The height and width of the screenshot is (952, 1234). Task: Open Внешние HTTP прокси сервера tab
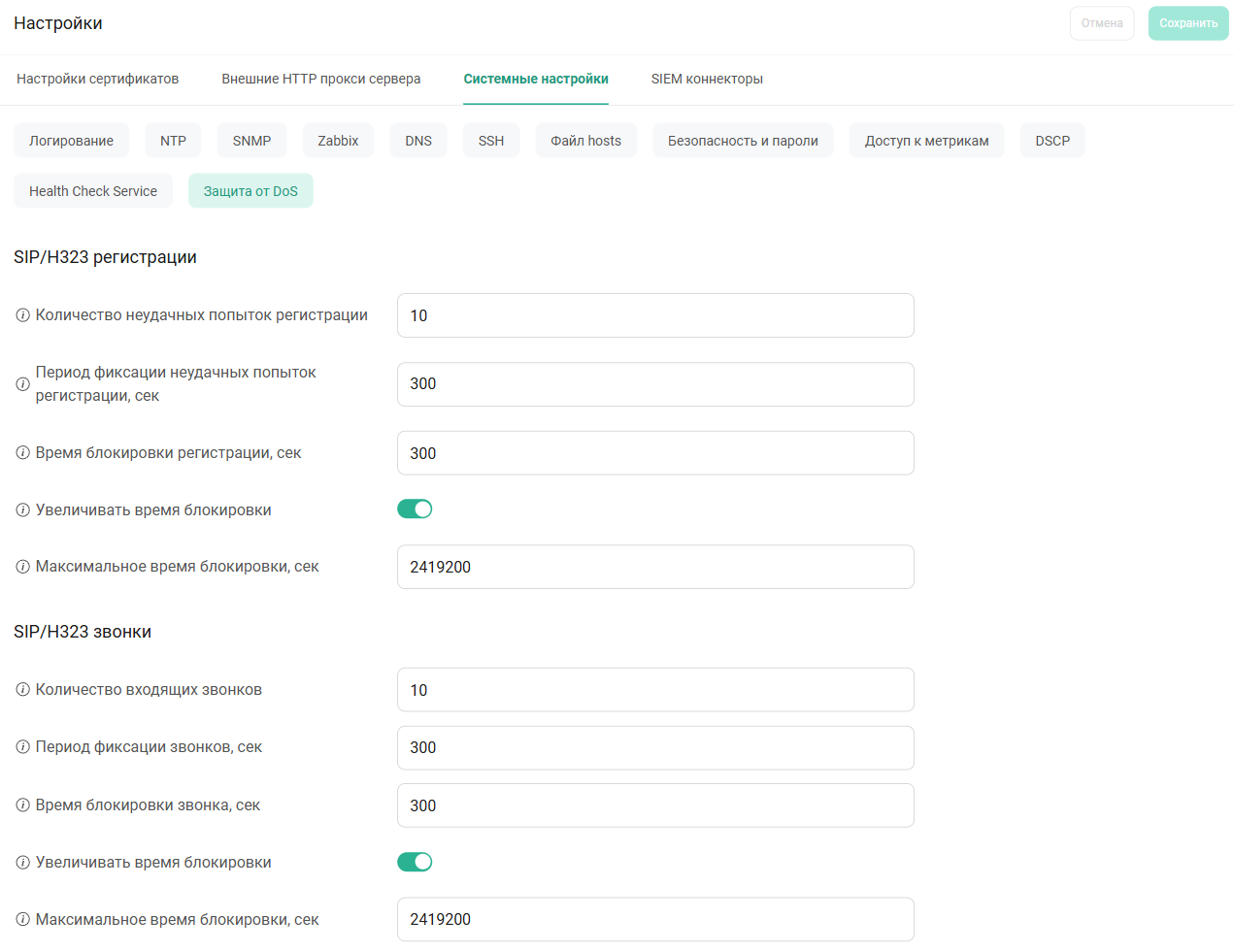click(320, 79)
